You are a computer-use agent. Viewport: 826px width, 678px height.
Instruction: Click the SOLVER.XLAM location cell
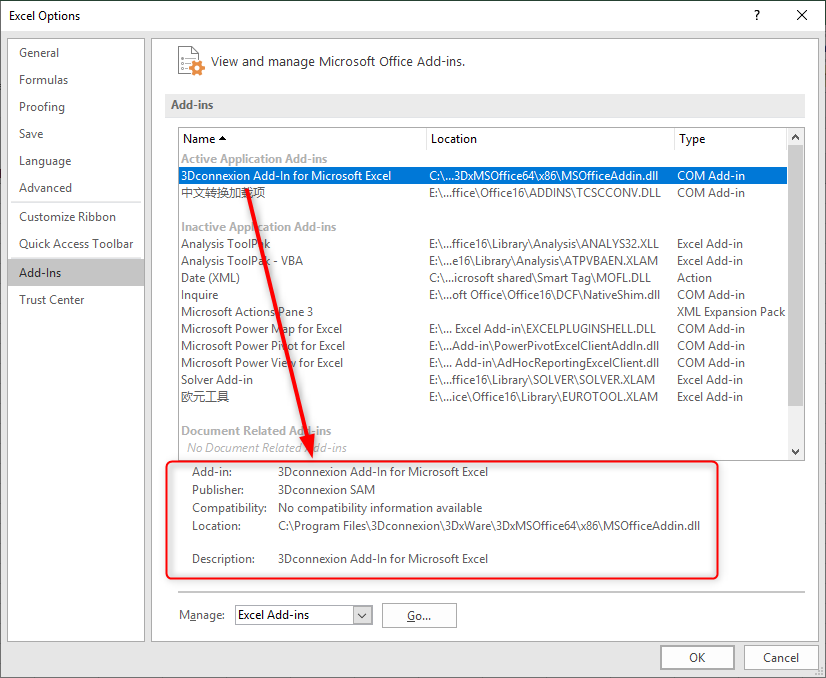[542, 380]
